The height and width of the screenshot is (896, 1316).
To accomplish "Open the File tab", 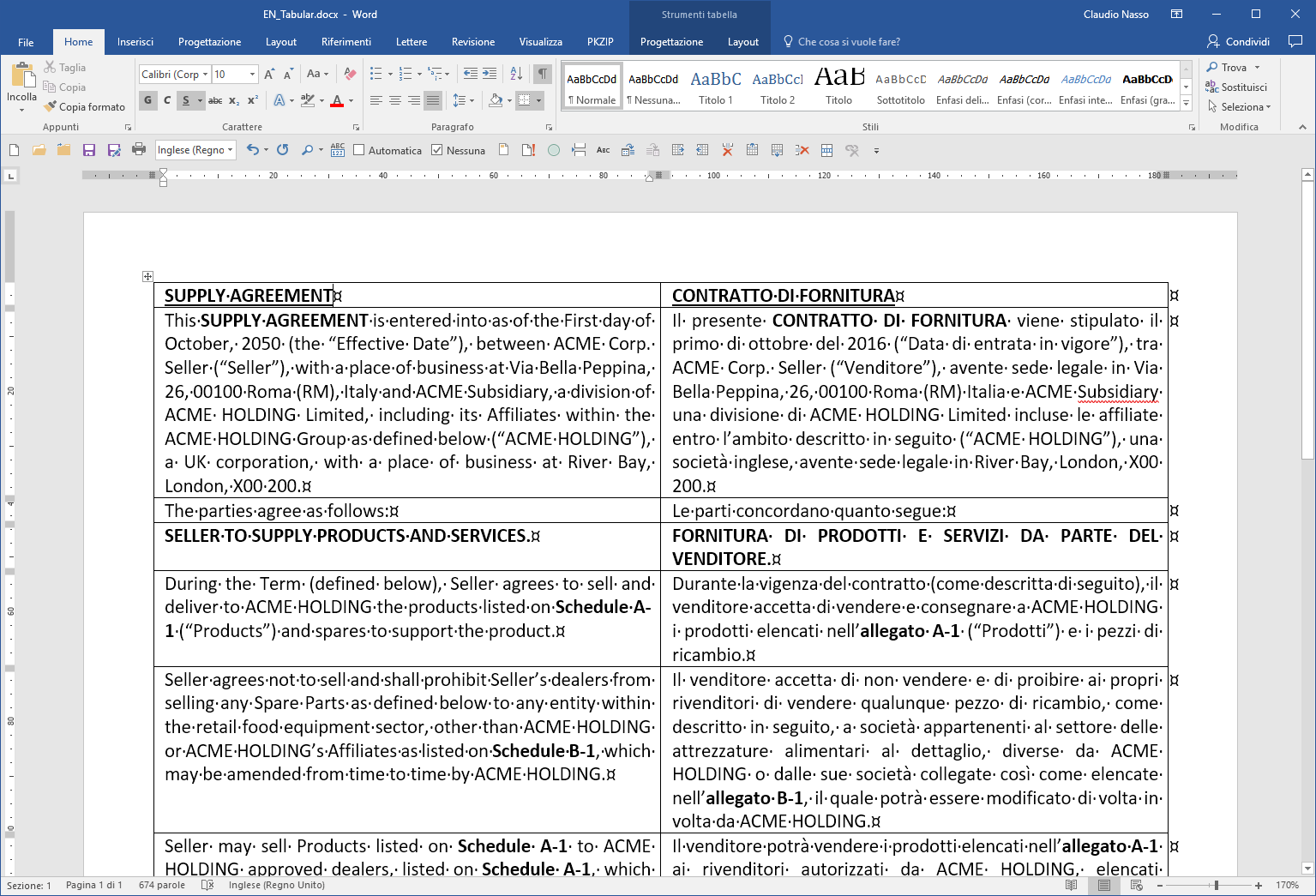I will click(x=26, y=42).
